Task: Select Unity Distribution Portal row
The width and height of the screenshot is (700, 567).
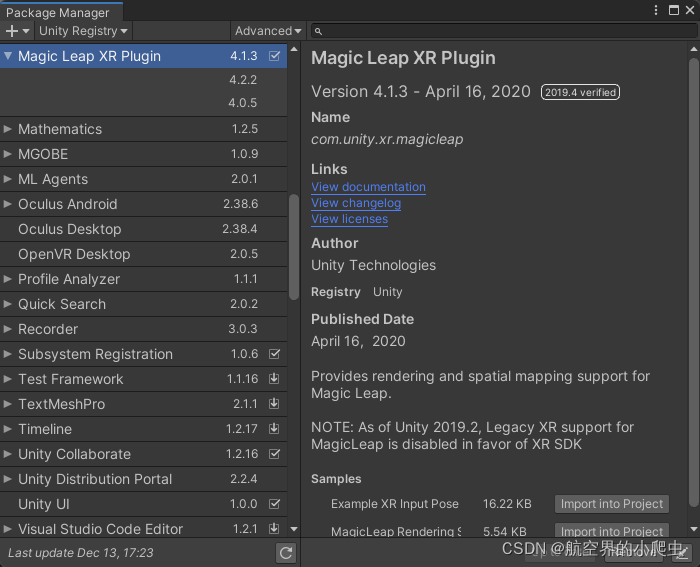Action: tap(143, 479)
